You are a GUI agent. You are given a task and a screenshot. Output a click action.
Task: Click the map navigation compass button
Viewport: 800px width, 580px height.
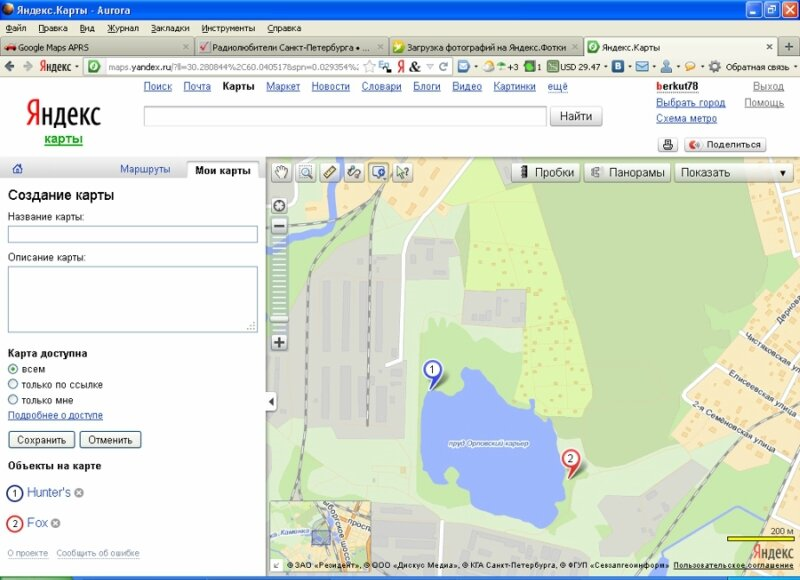(x=279, y=206)
